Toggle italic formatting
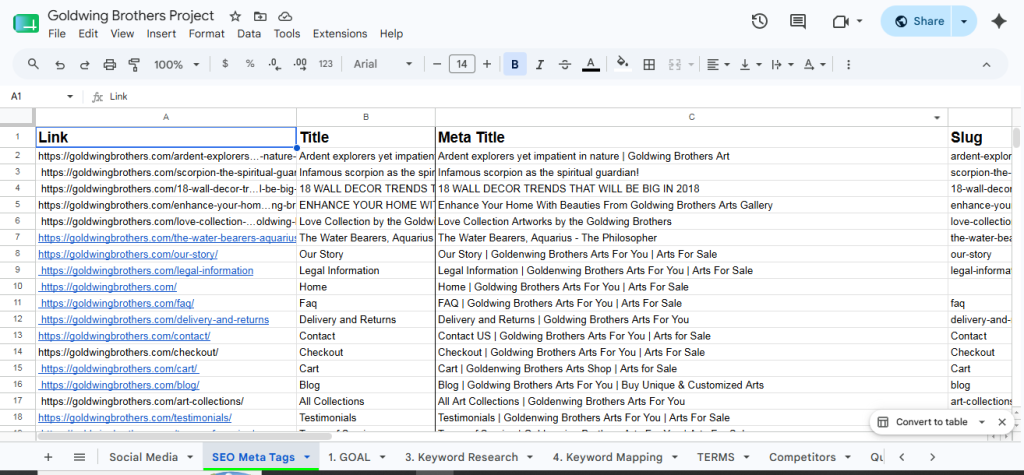 (x=539, y=64)
